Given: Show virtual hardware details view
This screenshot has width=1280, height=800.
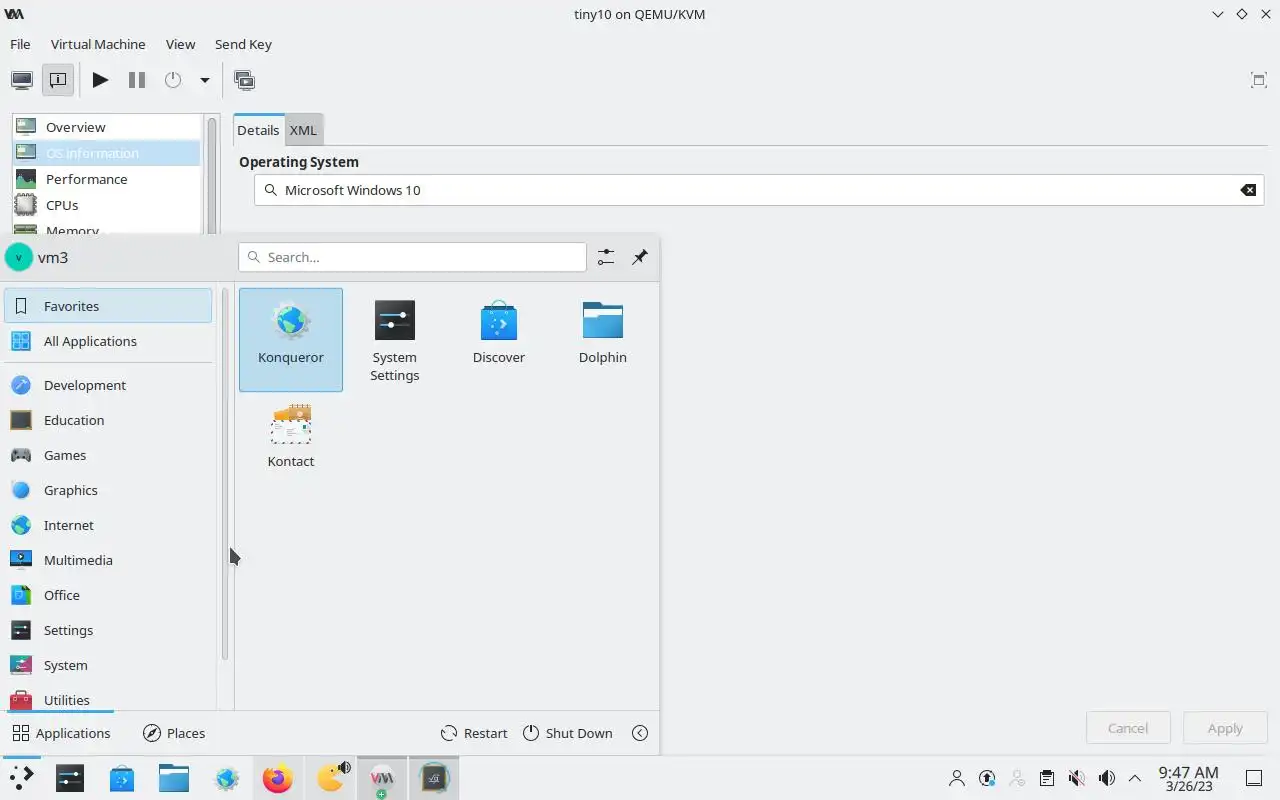Looking at the screenshot, I should [x=58, y=80].
